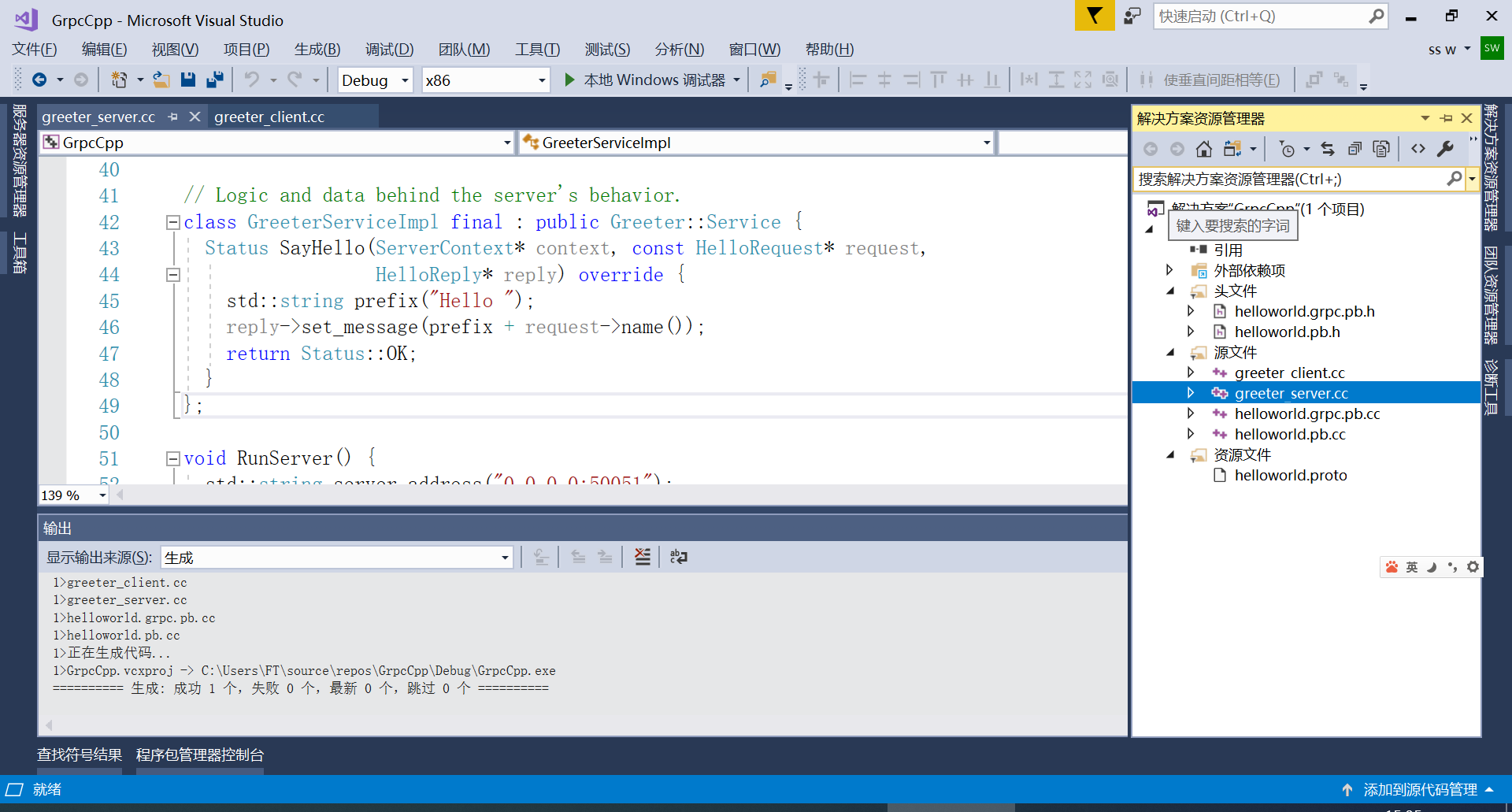Open the 程序包管理器控制台 panel
Image resolution: width=1512 pixels, height=812 pixels.
(x=199, y=755)
